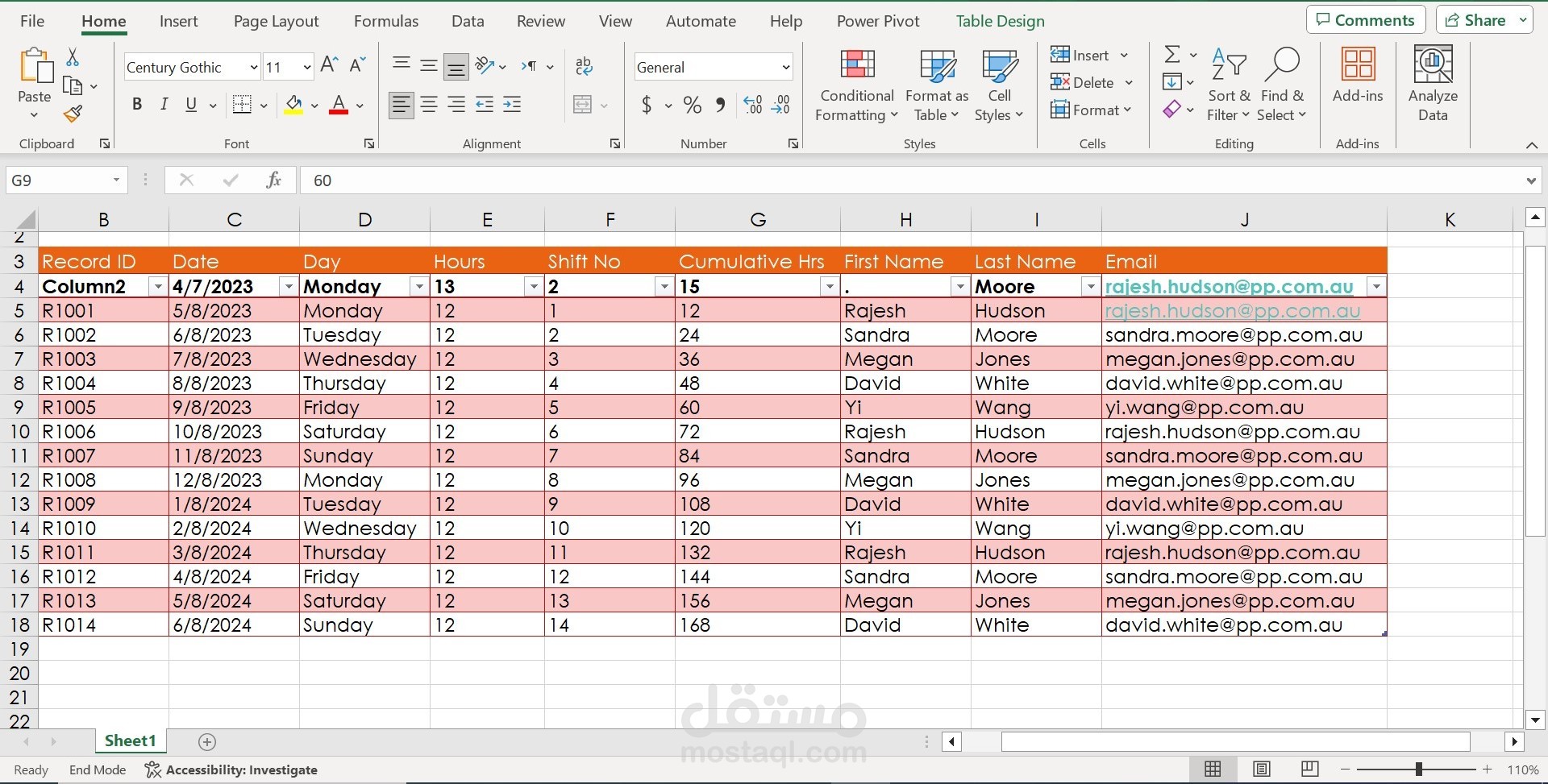
Task: Select the Sheet1 worksheet tab
Action: [x=130, y=741]
